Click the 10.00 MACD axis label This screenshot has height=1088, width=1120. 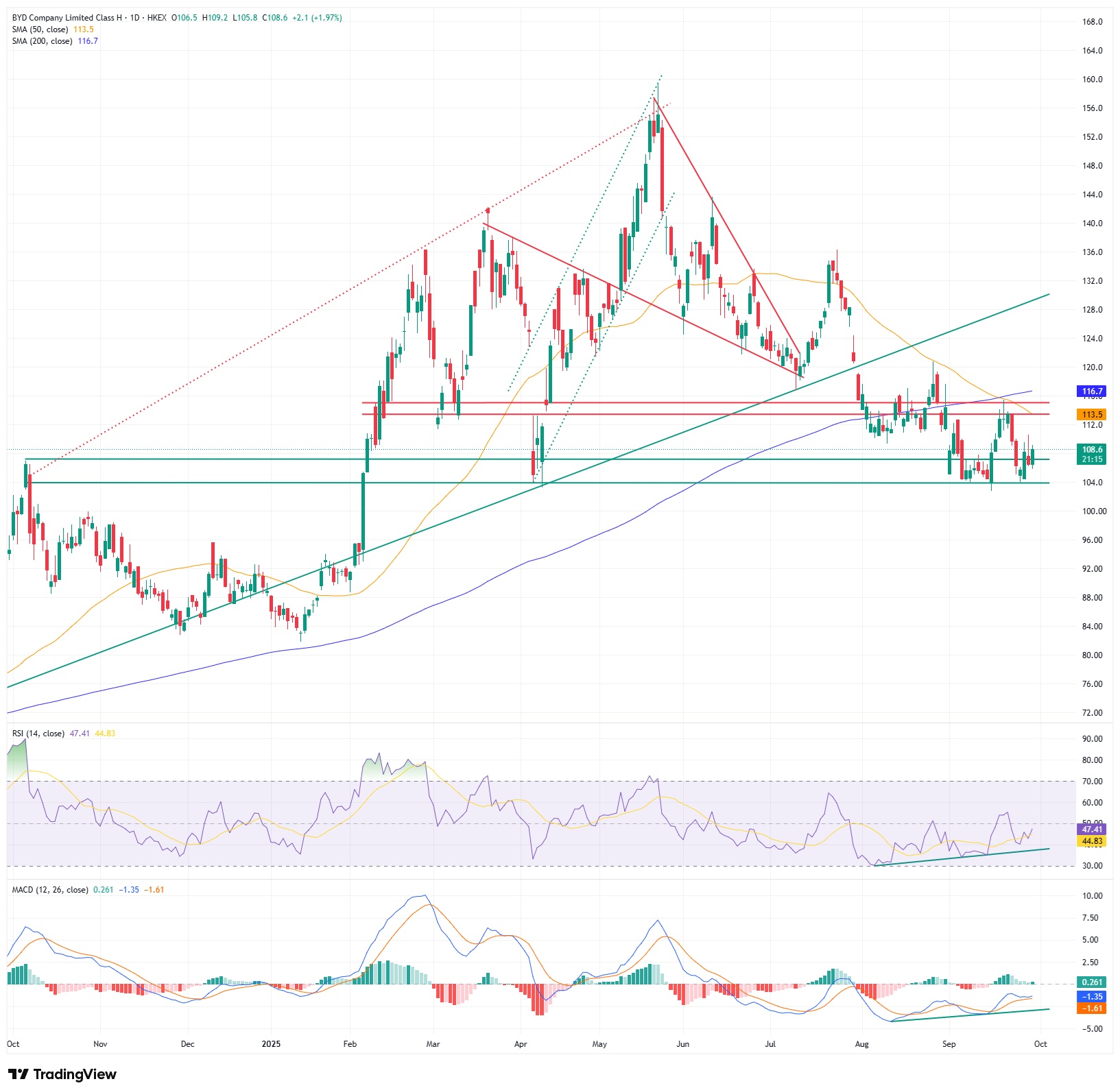(x=1093, y=896)
